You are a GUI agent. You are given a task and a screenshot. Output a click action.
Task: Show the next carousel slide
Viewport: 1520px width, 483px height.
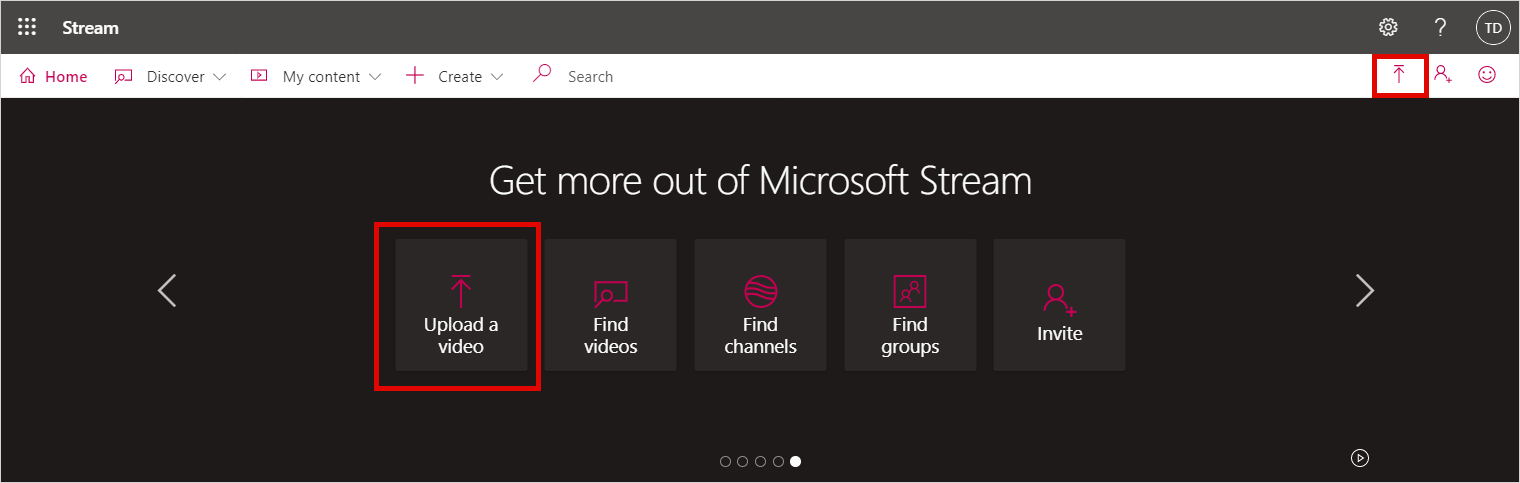point(1365,291)
